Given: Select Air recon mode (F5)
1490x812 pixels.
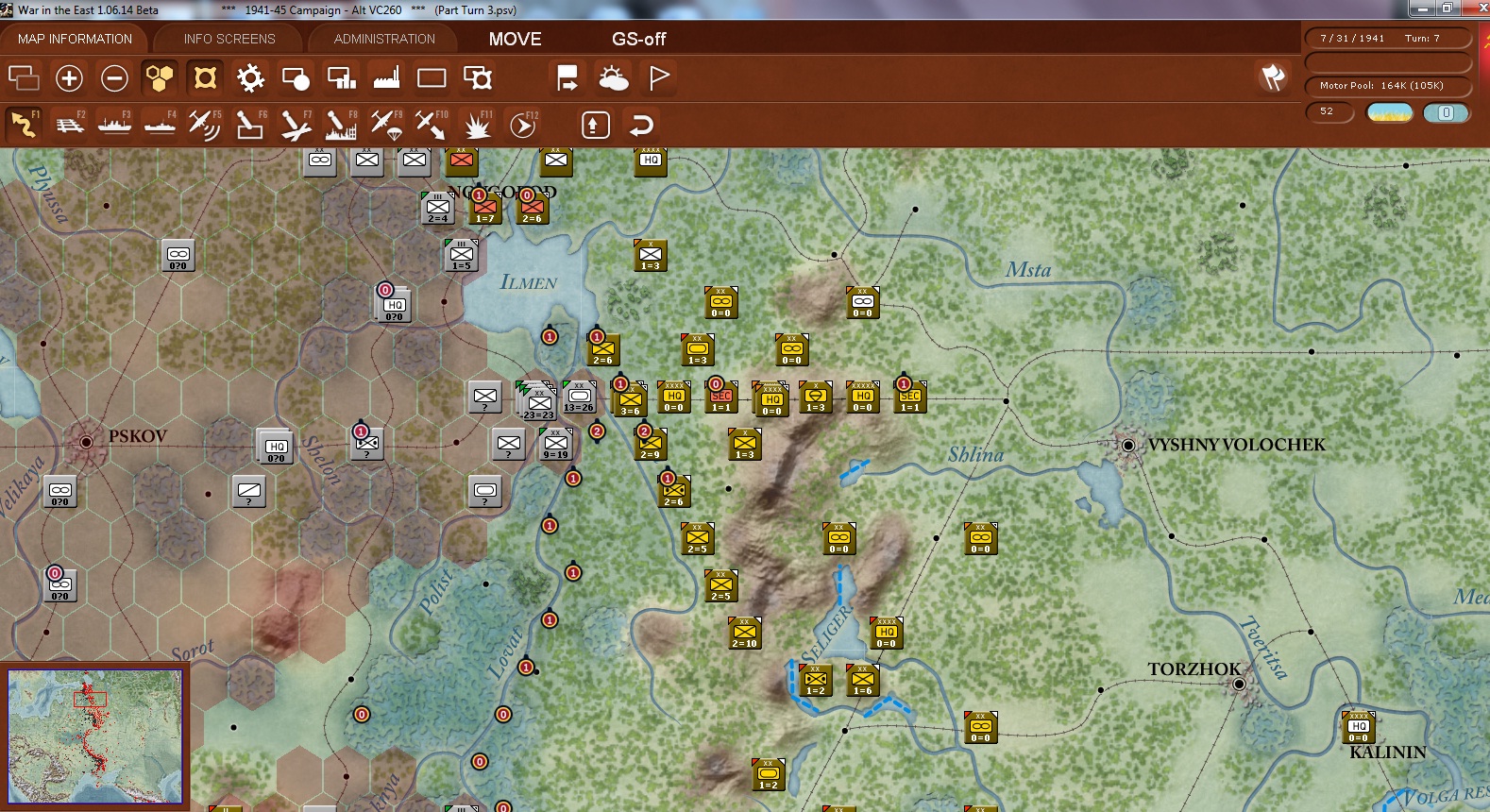Looking at the screenshot, I should point(205,125).
